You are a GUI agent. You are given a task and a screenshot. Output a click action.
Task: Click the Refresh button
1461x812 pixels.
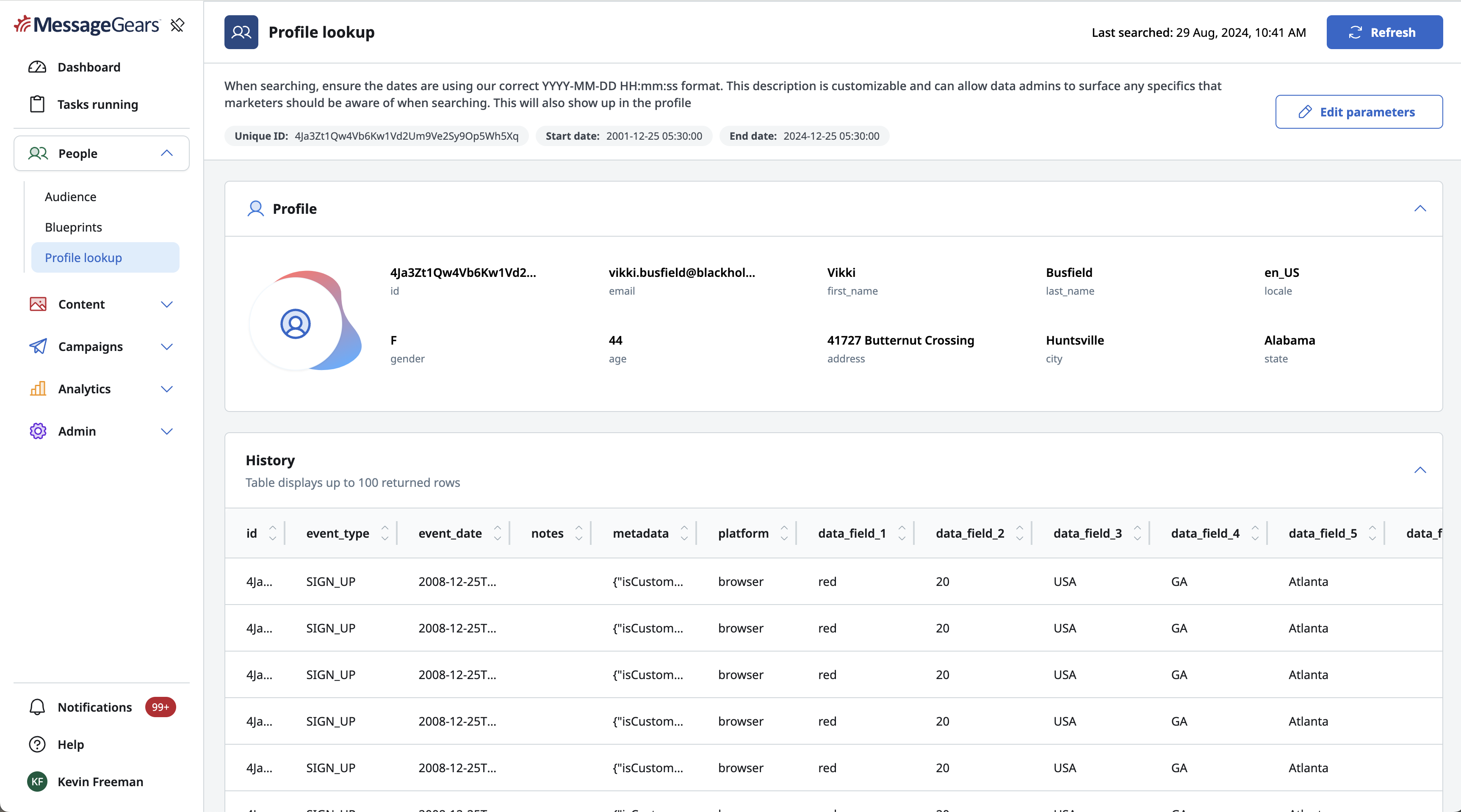click(1384, 32)
